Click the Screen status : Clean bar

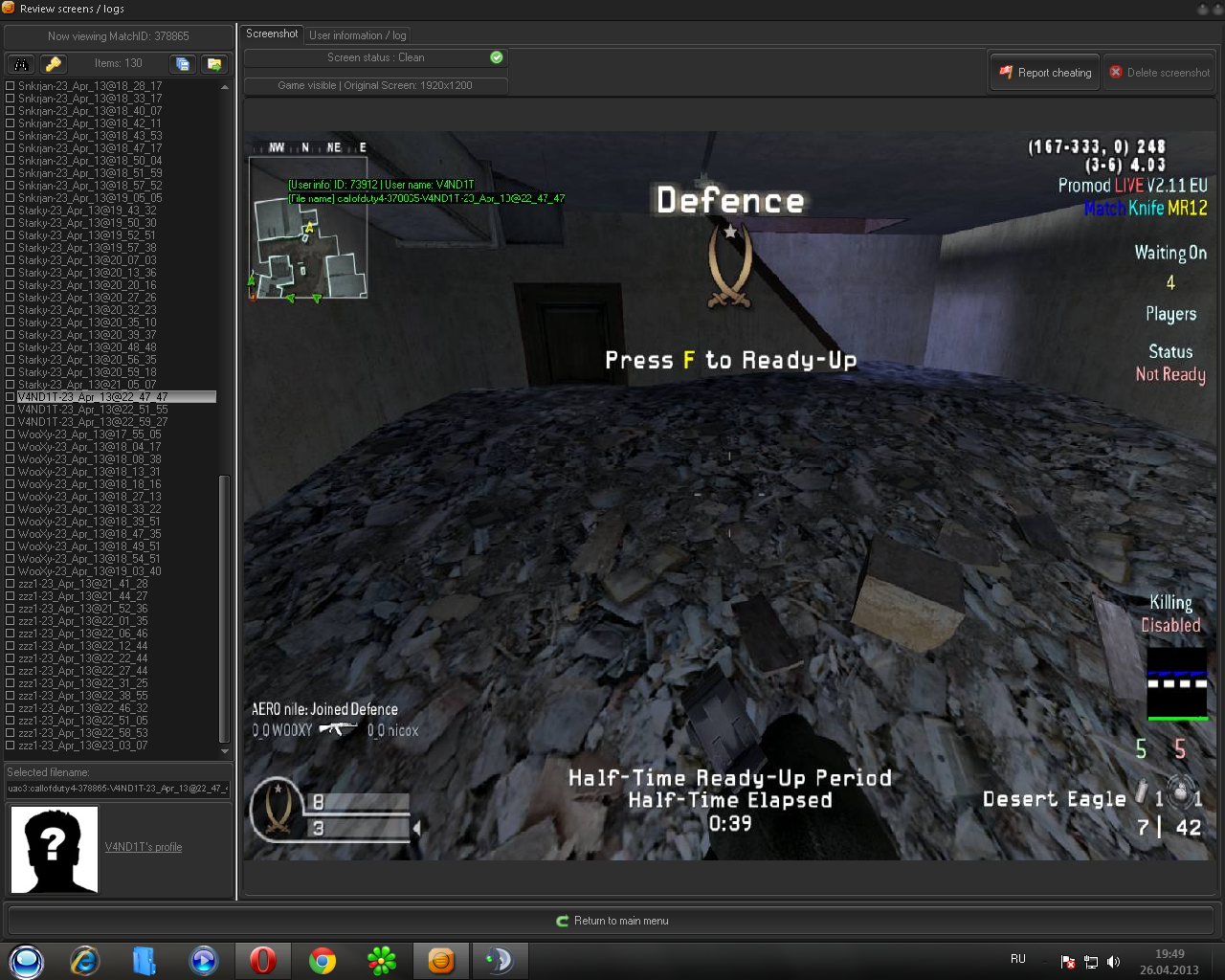click(375, 57)
